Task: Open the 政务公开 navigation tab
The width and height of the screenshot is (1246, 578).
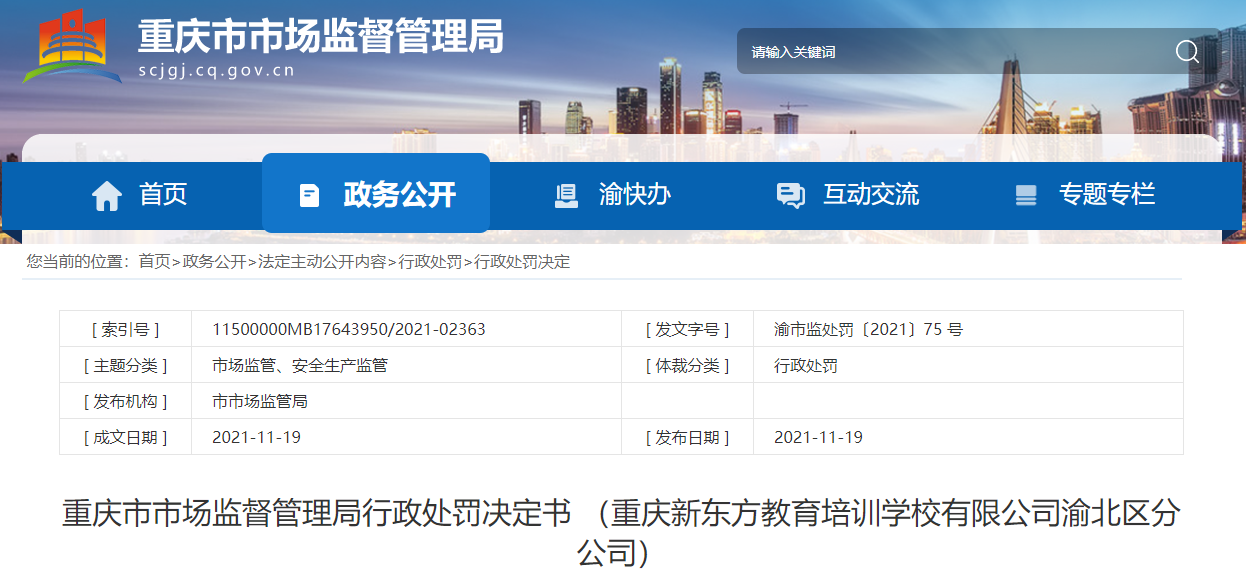Action: pyautogui.click(x=376, y=194)
